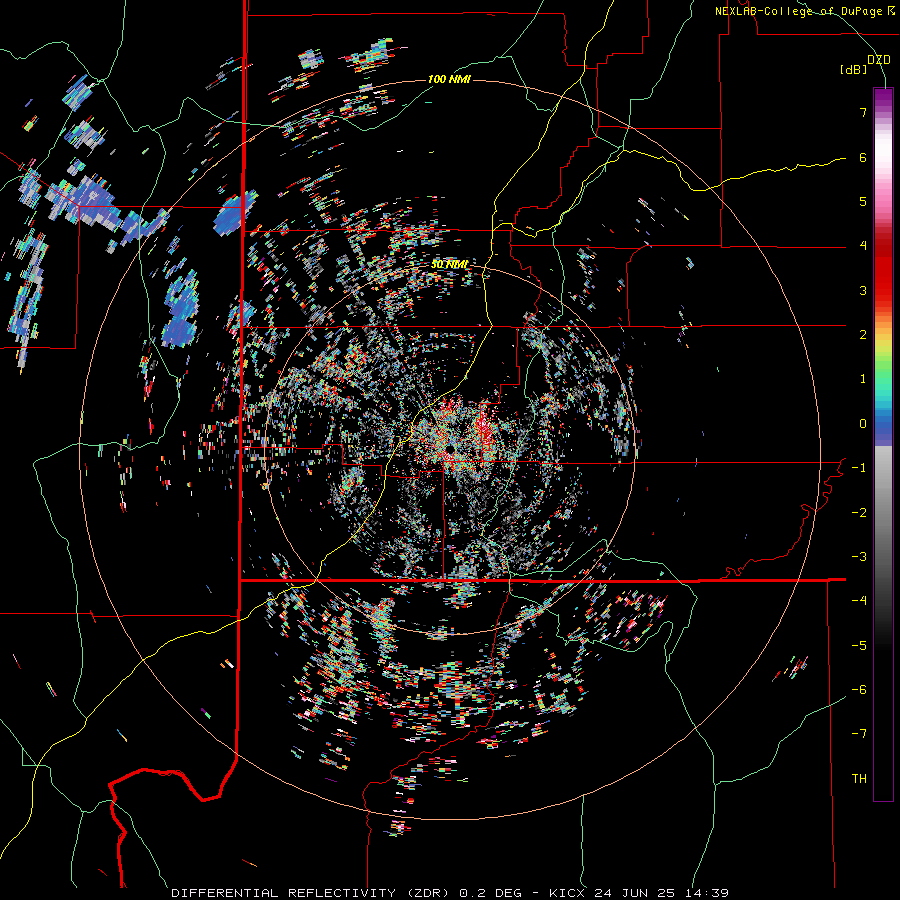Click the 5 value on the color scale

click(863, 201)
